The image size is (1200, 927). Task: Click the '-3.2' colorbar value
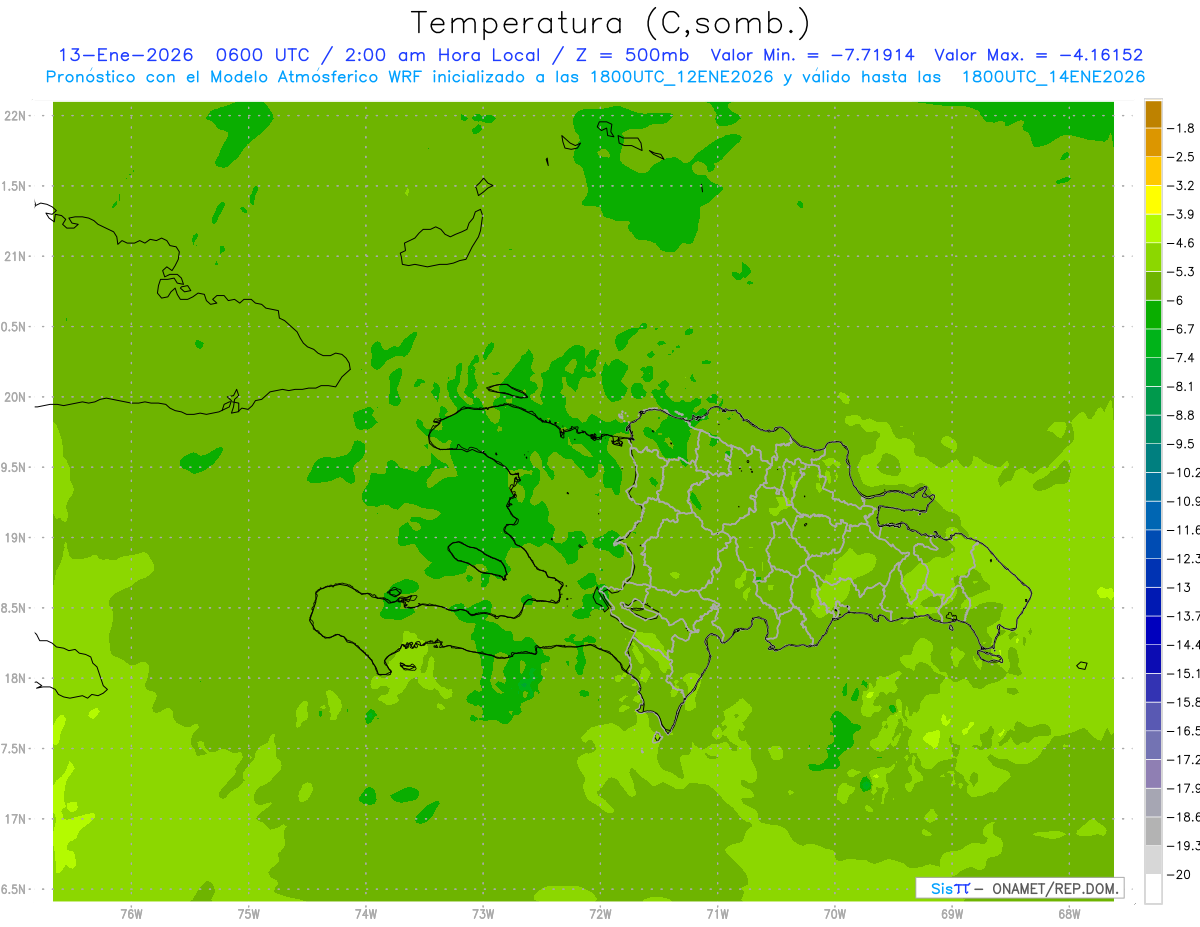point(1183,186)
